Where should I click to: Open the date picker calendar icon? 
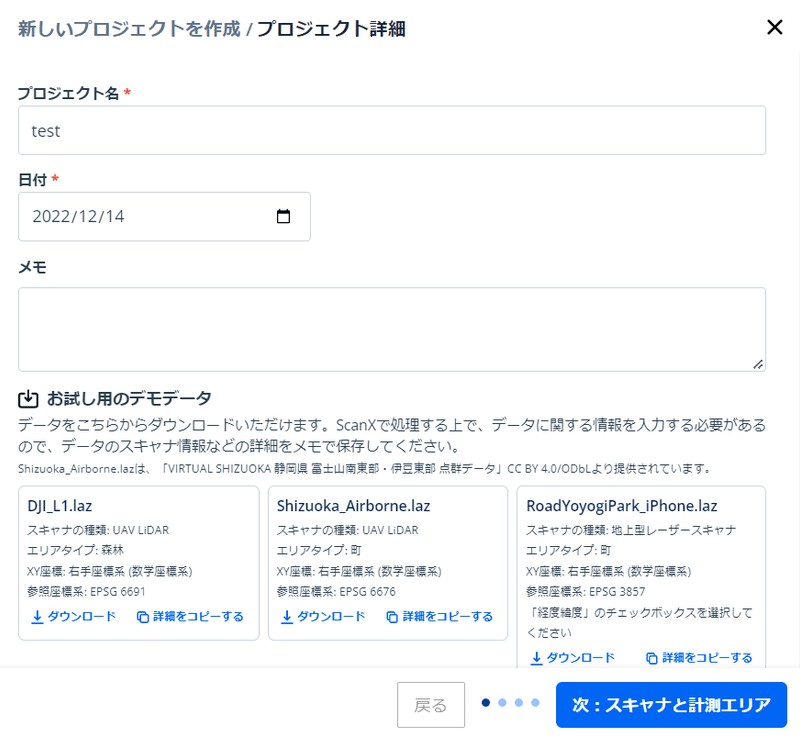pos(283,216)
